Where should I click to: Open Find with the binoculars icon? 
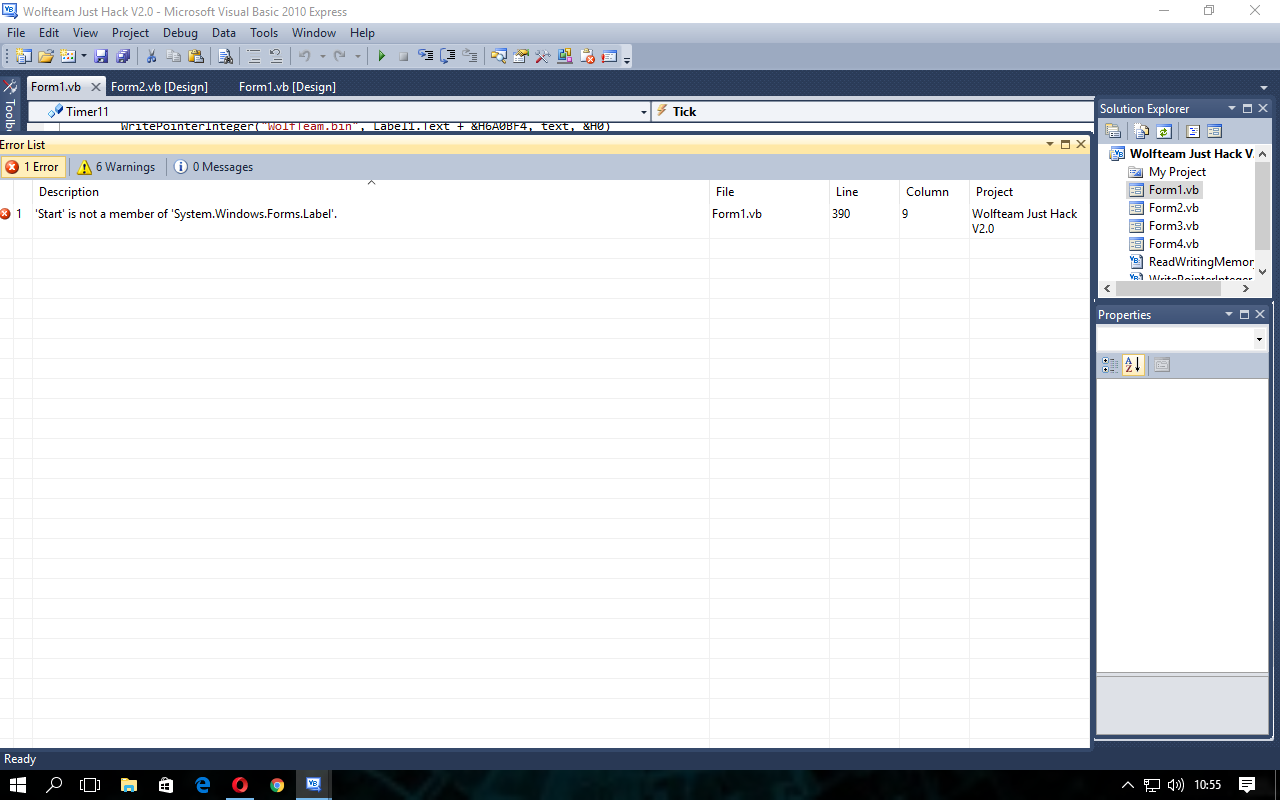tap(225, 56)
